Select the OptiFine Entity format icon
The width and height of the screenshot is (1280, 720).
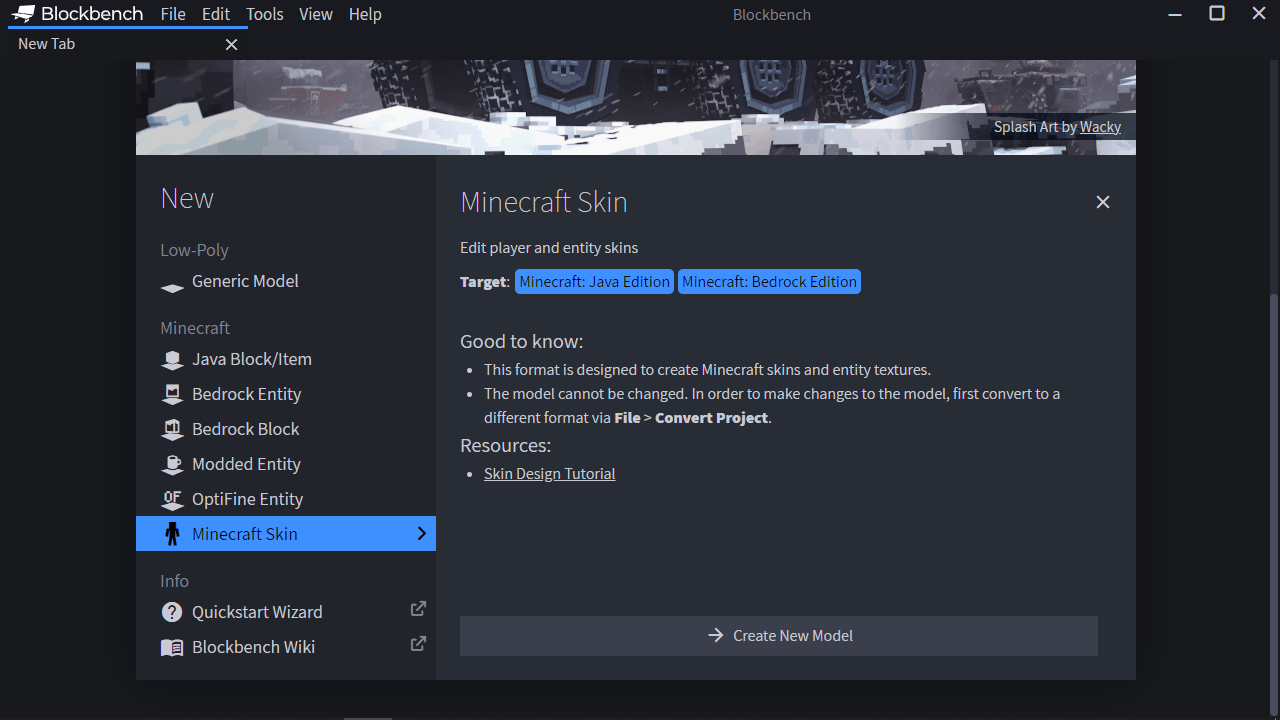coord(172,500)
